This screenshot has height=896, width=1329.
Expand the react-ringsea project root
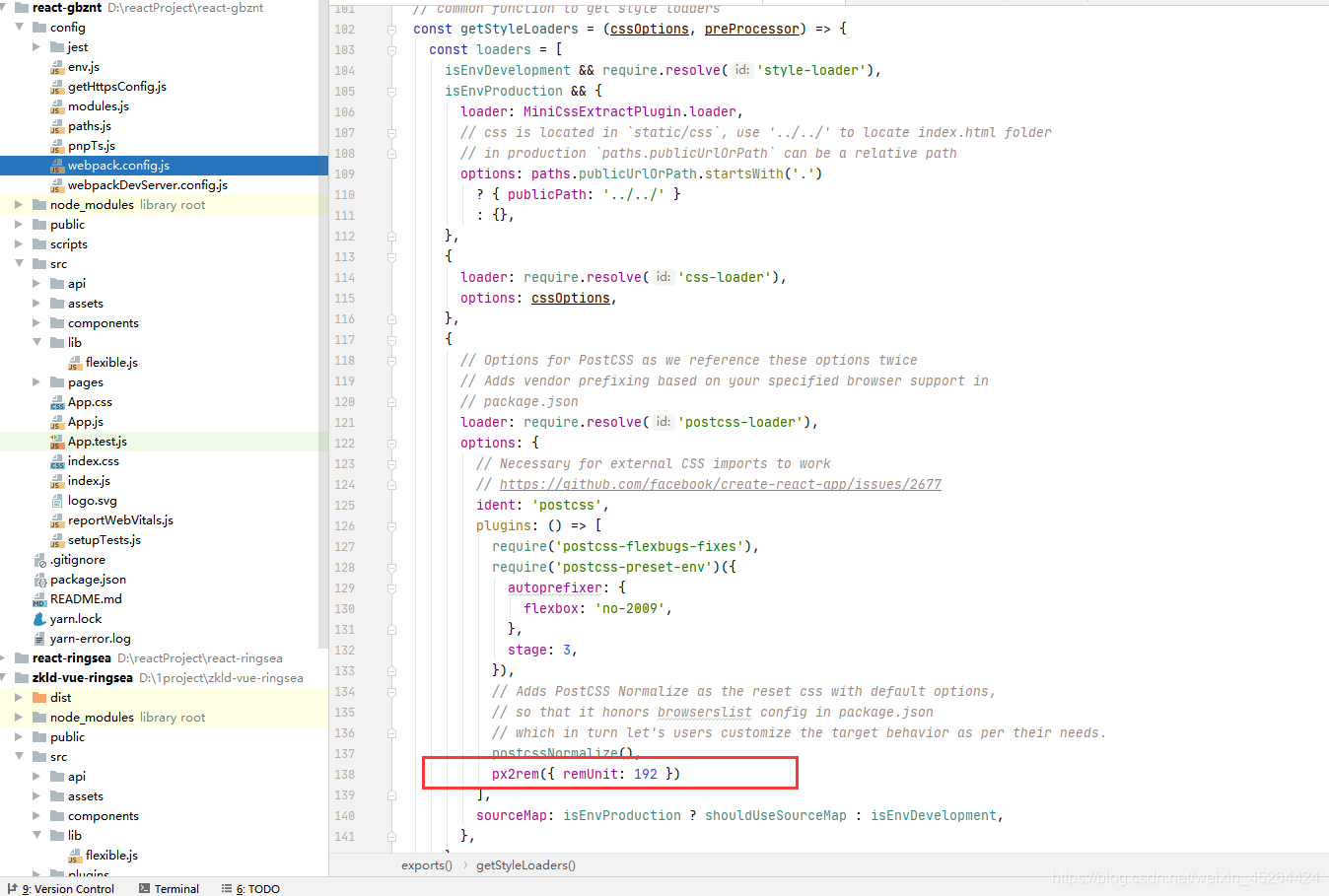pyautogui.click(x=4, y=658)
